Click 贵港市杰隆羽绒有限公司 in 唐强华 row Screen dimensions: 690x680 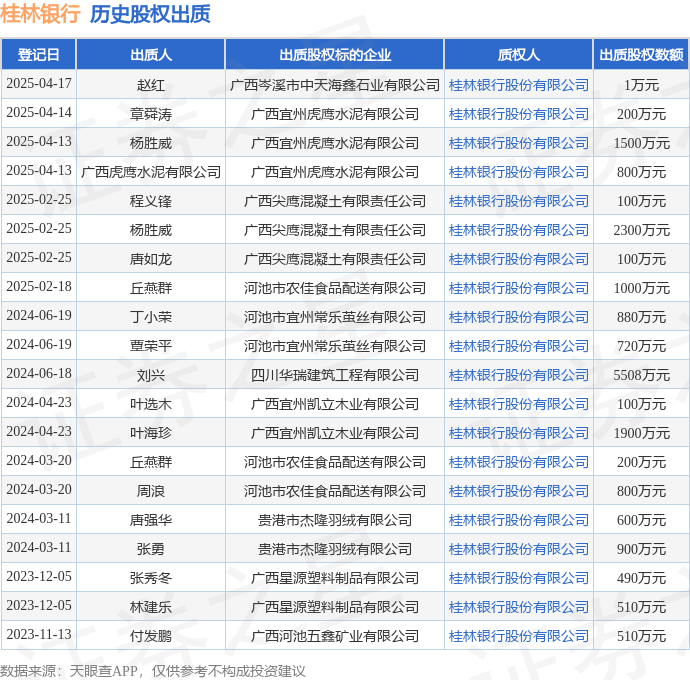coord(335,520)
